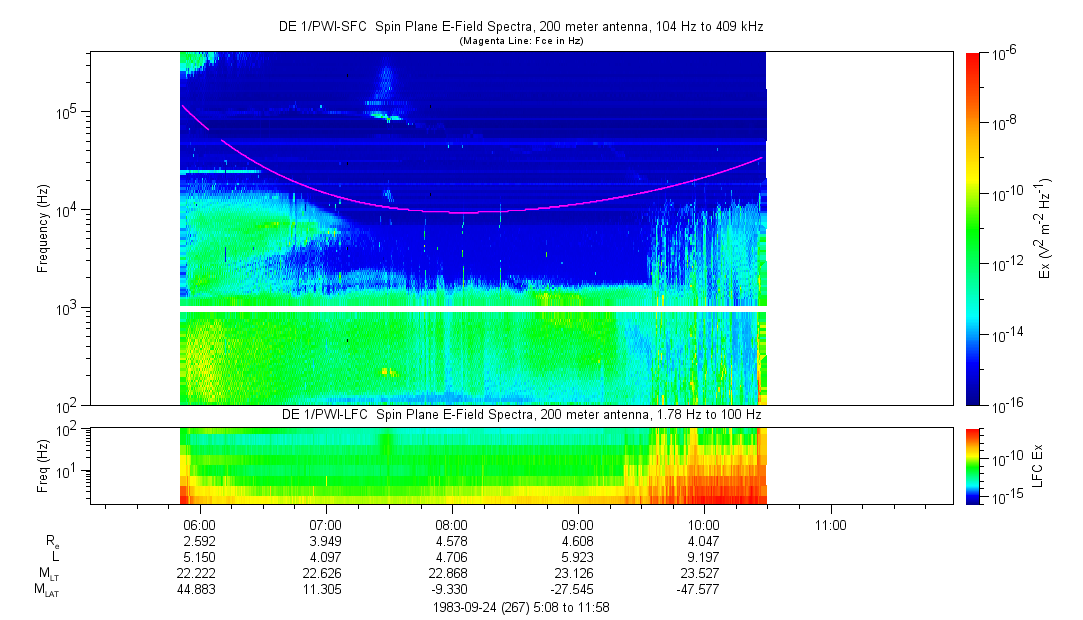Click the MLAT value -9.330

pos(450,590)
